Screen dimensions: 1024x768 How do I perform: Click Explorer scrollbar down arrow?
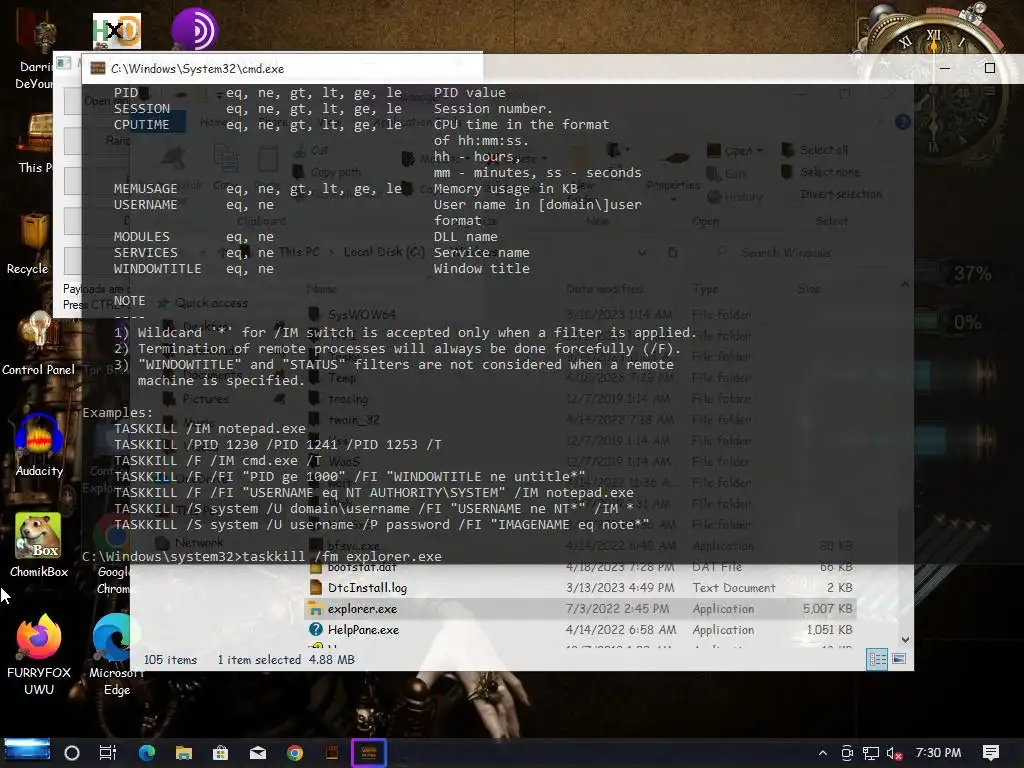(x=905, y=640)
